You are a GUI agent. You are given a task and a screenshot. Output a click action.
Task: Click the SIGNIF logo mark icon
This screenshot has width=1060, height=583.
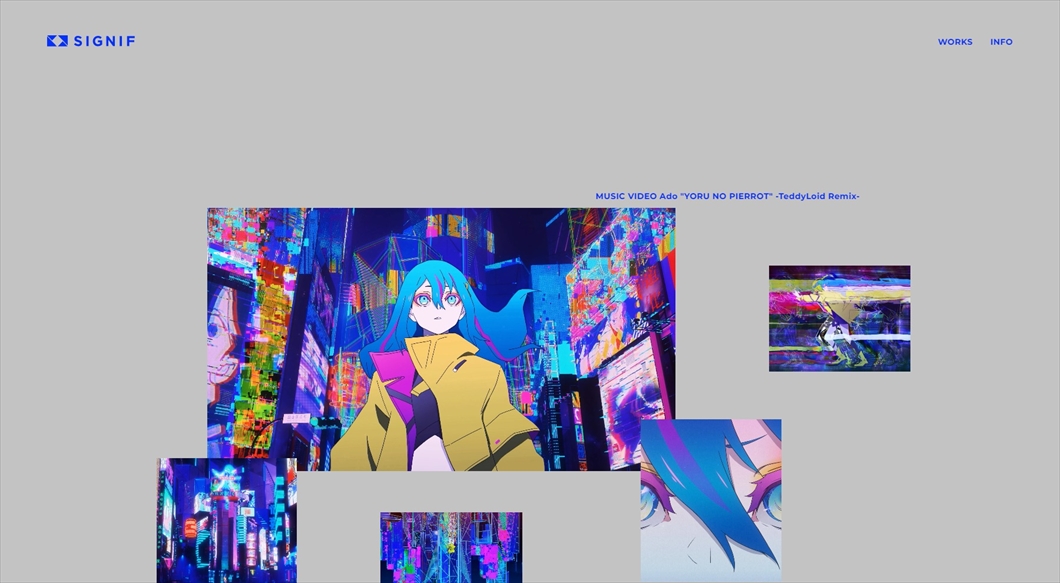pyautogui.click(x=57, y=41)
